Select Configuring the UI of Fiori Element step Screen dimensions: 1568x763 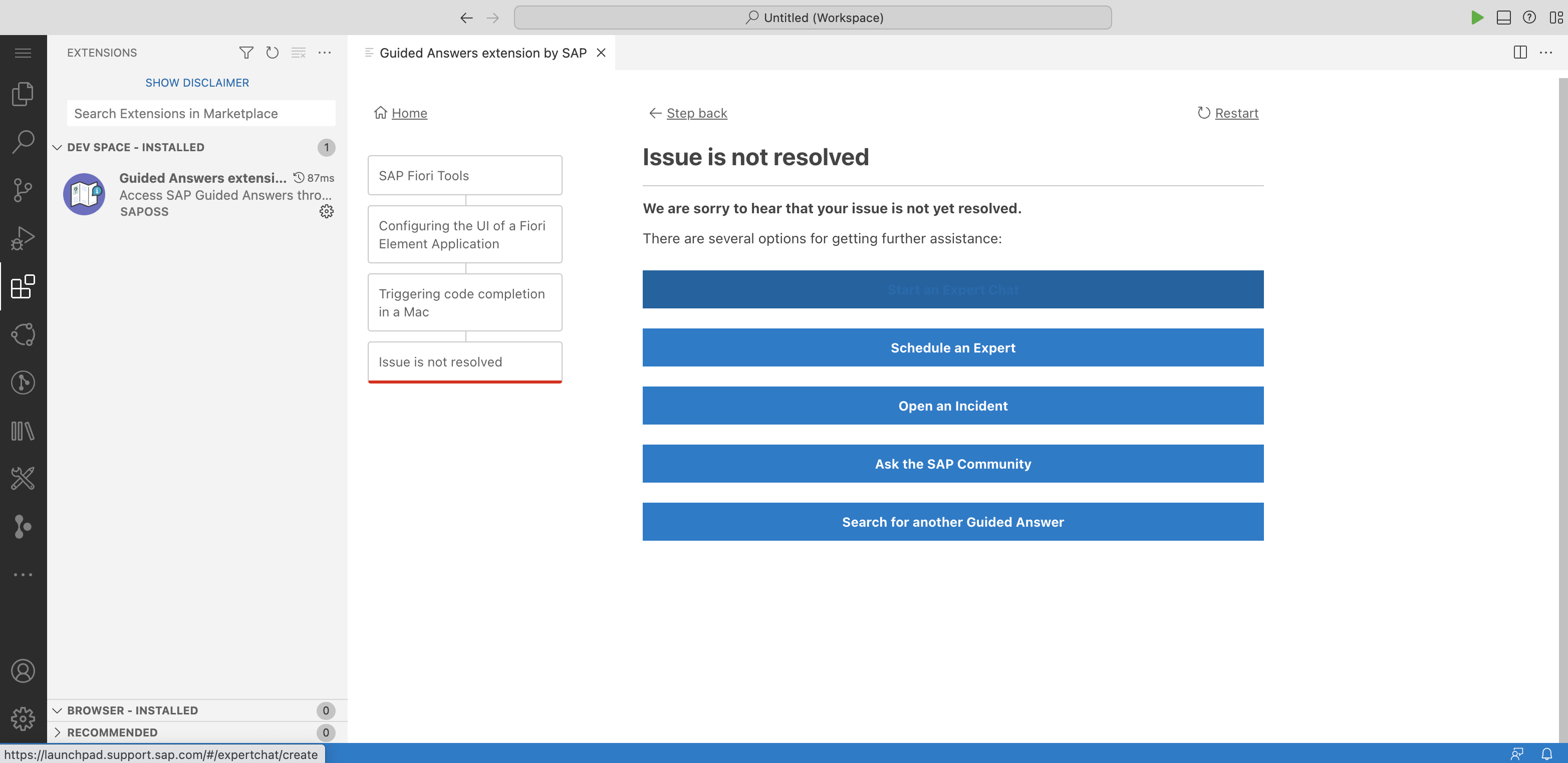(464, 234)
